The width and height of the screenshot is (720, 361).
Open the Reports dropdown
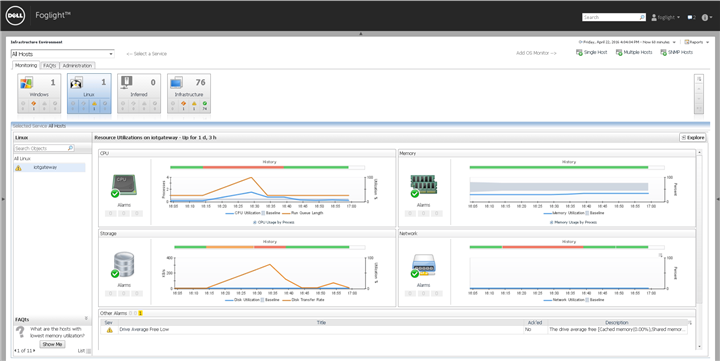pyautogui.click(x=696, y=42)
